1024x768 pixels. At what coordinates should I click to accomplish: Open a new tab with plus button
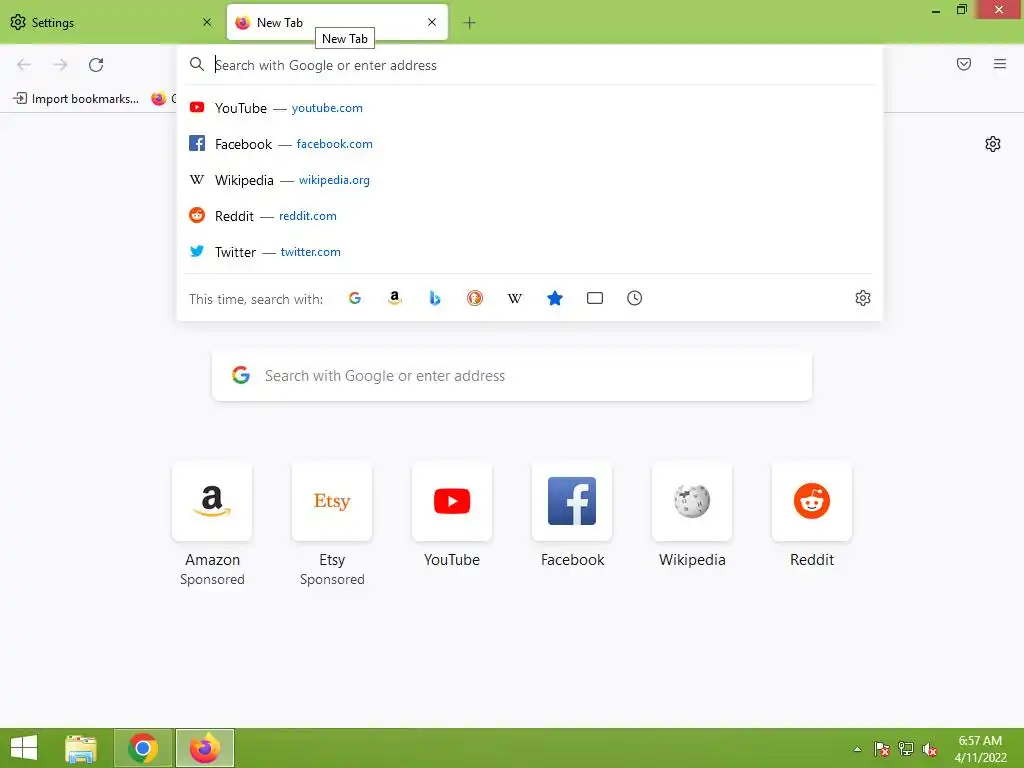tap(469, 23)
